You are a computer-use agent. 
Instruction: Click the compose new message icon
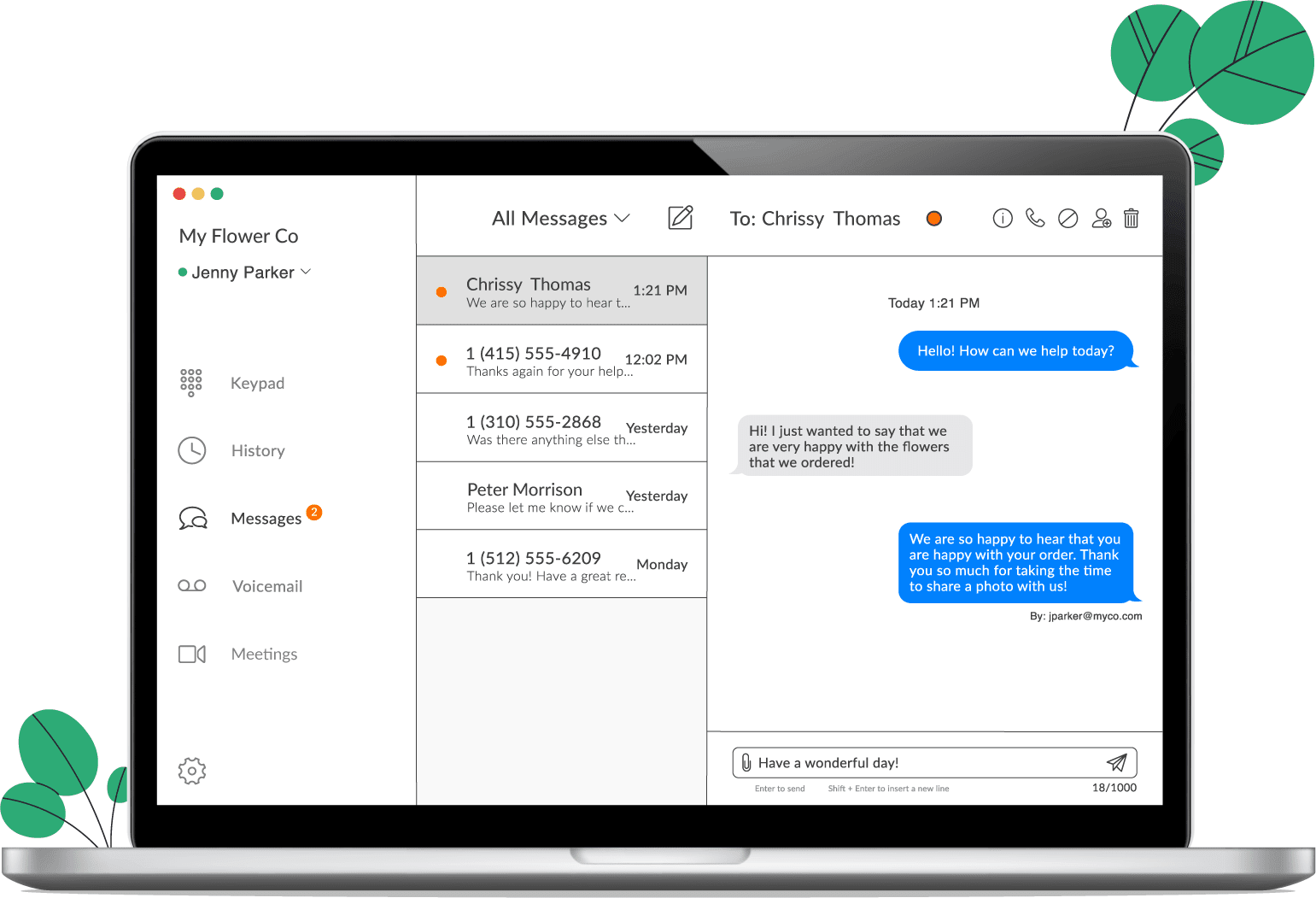pos(680,218)
